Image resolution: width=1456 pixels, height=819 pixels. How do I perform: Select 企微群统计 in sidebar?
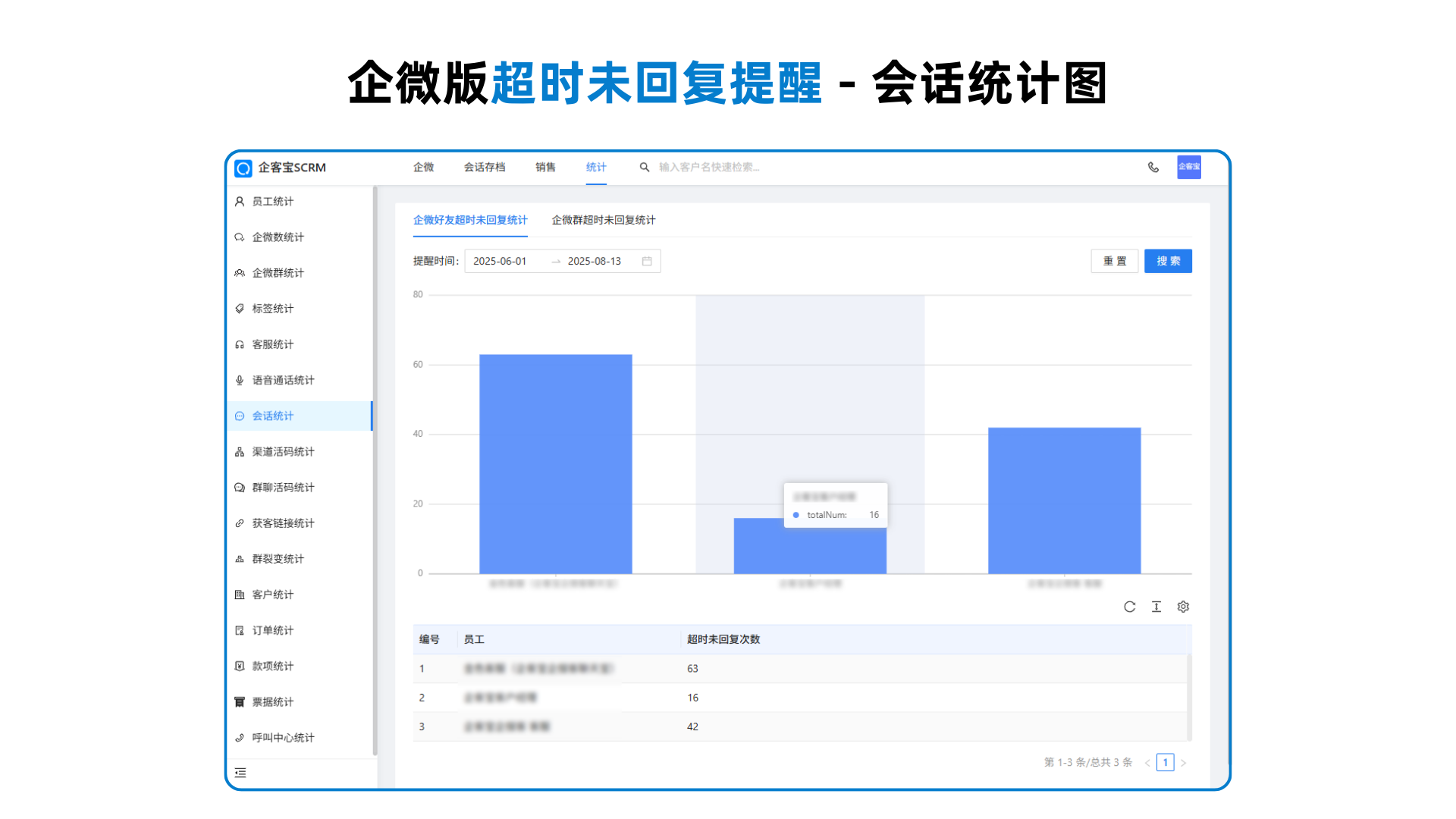(278, 273)
